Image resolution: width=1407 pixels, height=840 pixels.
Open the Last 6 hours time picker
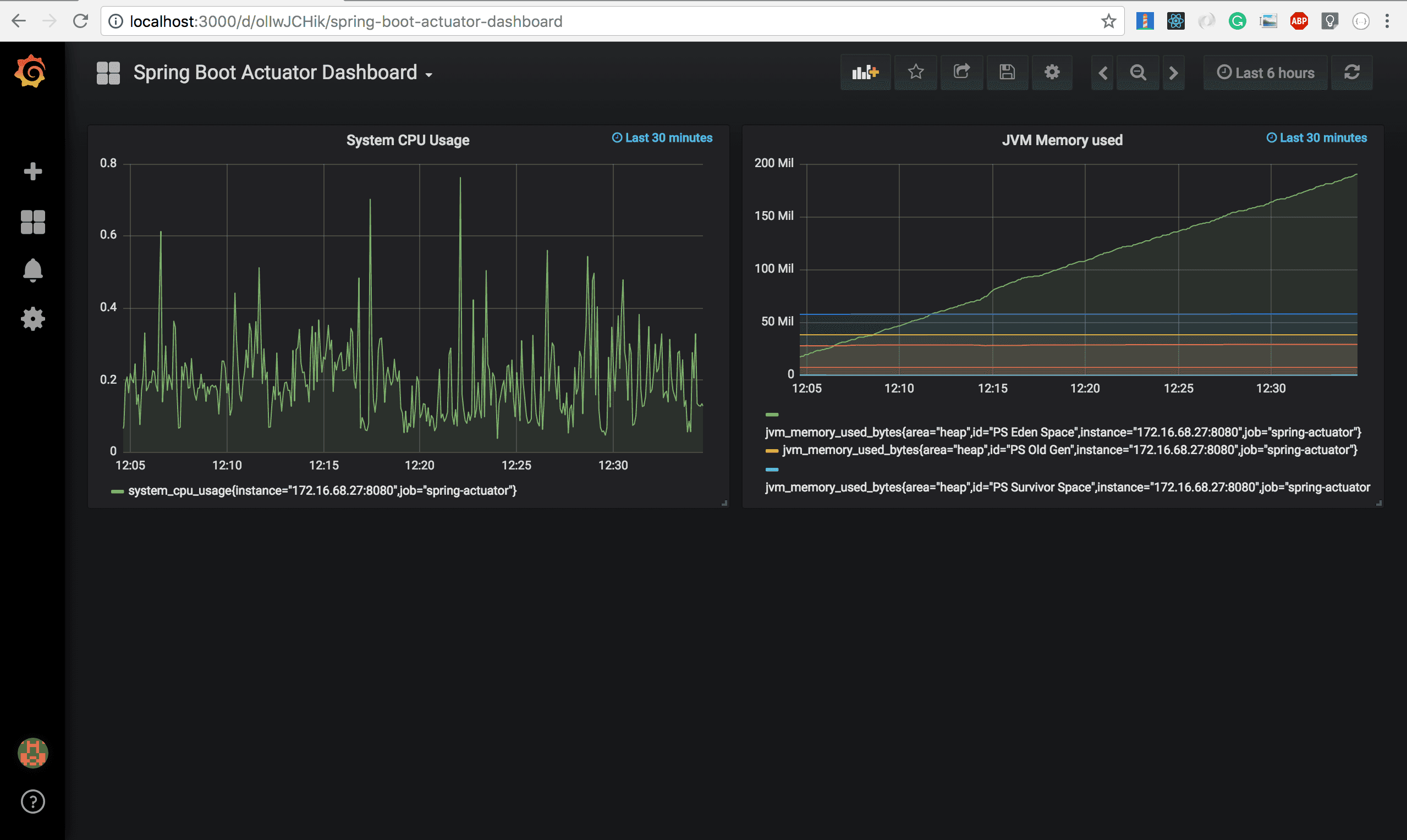tap(1265, 73)
